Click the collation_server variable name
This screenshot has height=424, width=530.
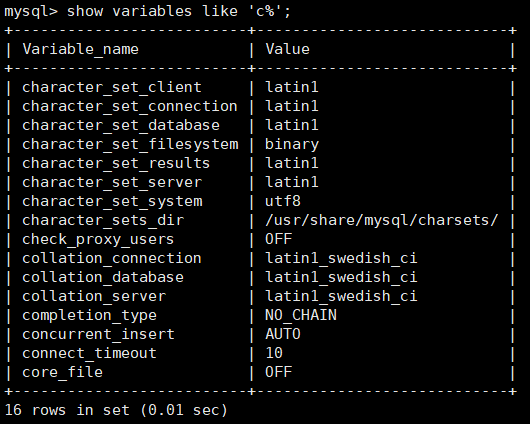[94, 296]
